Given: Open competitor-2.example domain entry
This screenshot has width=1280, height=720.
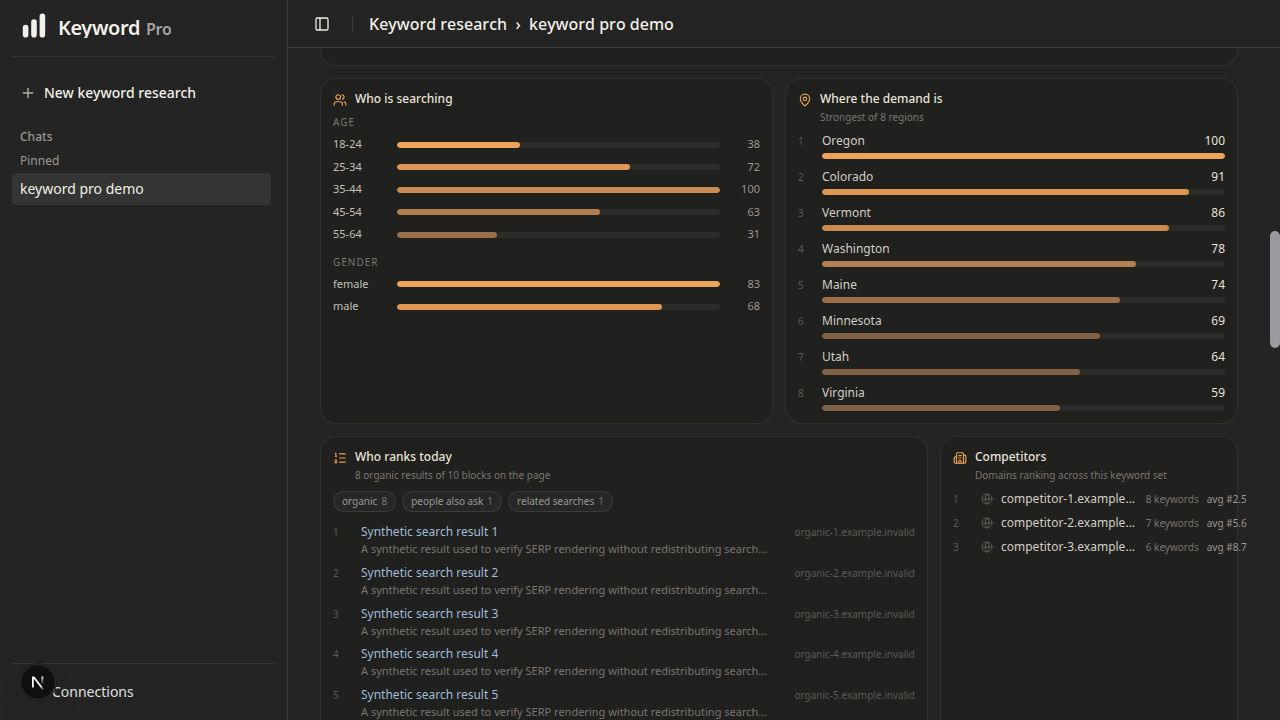Looking at the screenshot, I should [x=1067, y=523].
